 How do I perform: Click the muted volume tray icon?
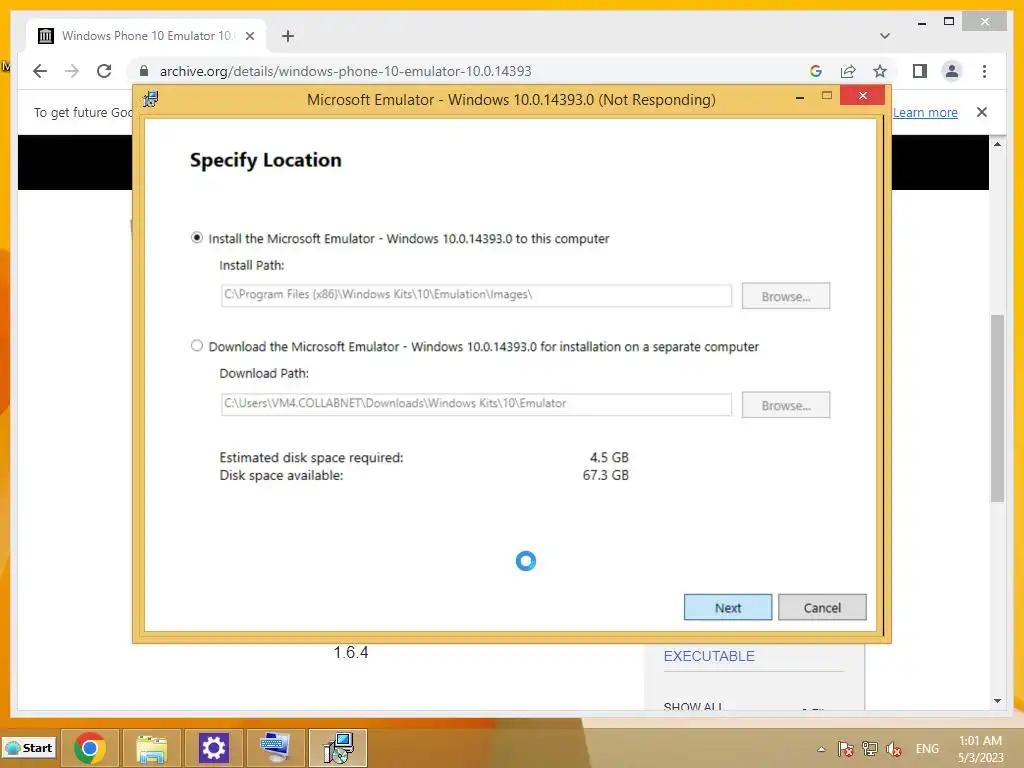(x=894, y=749)
